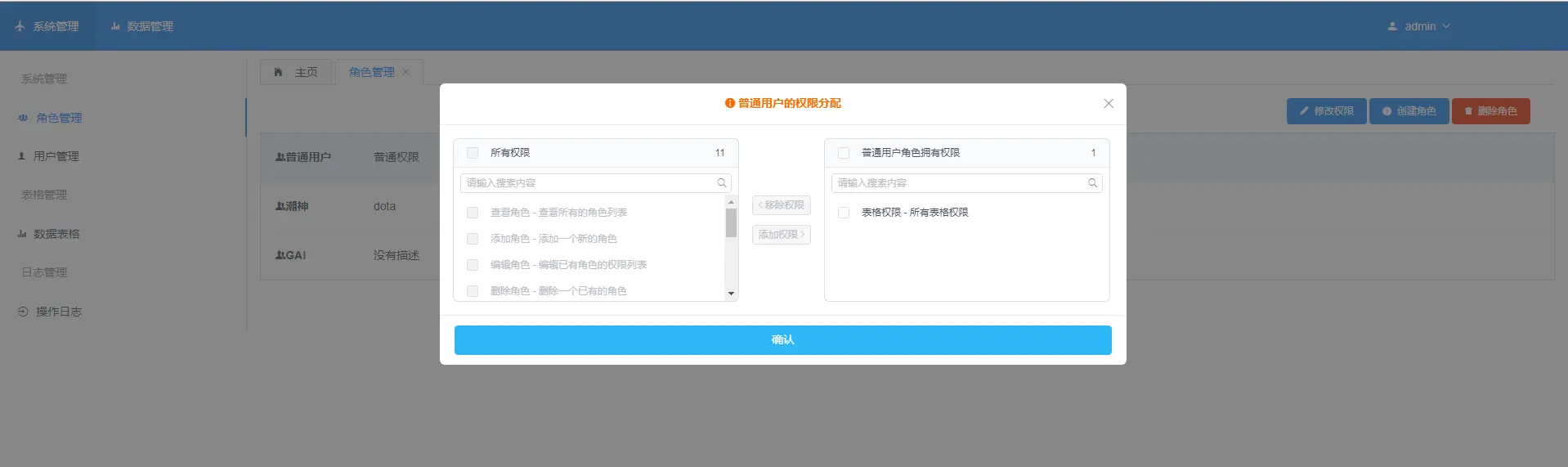Click the 确认 confirm button
This screenshot has width=1568, height=467.
783,340
